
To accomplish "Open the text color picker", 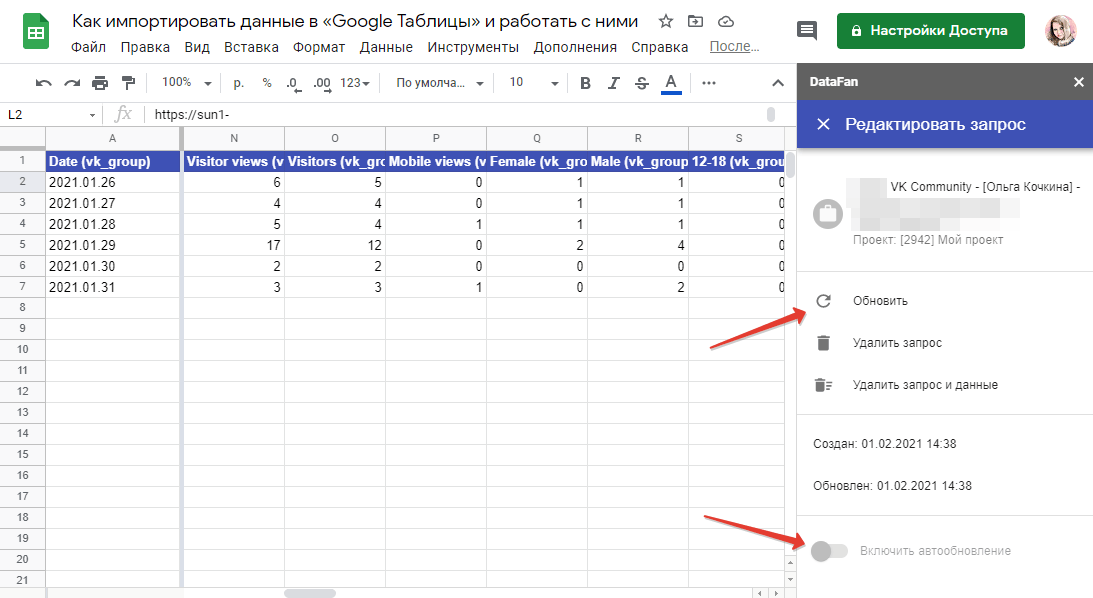I will coord(671,83).
